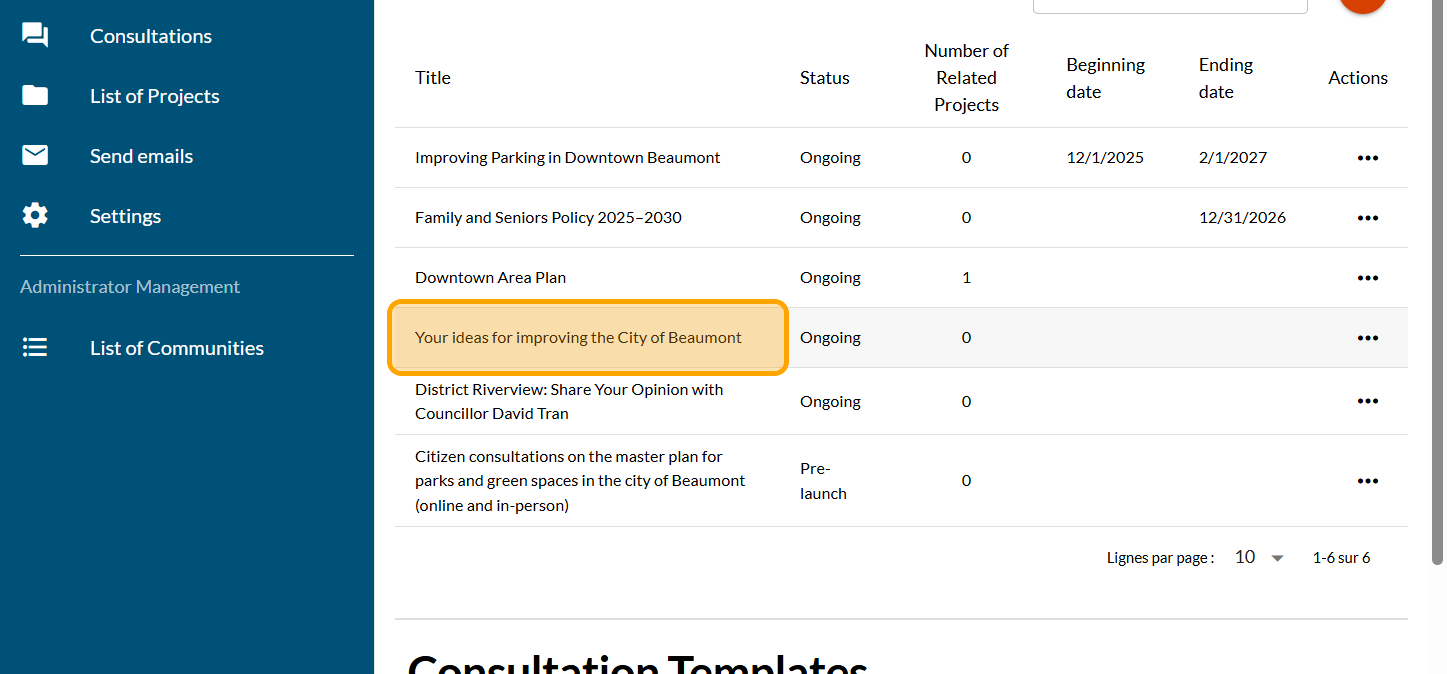Open actions menu for Family and Seniors Policy
This screenshot has width=1447, height=674.
(1367, 218)
